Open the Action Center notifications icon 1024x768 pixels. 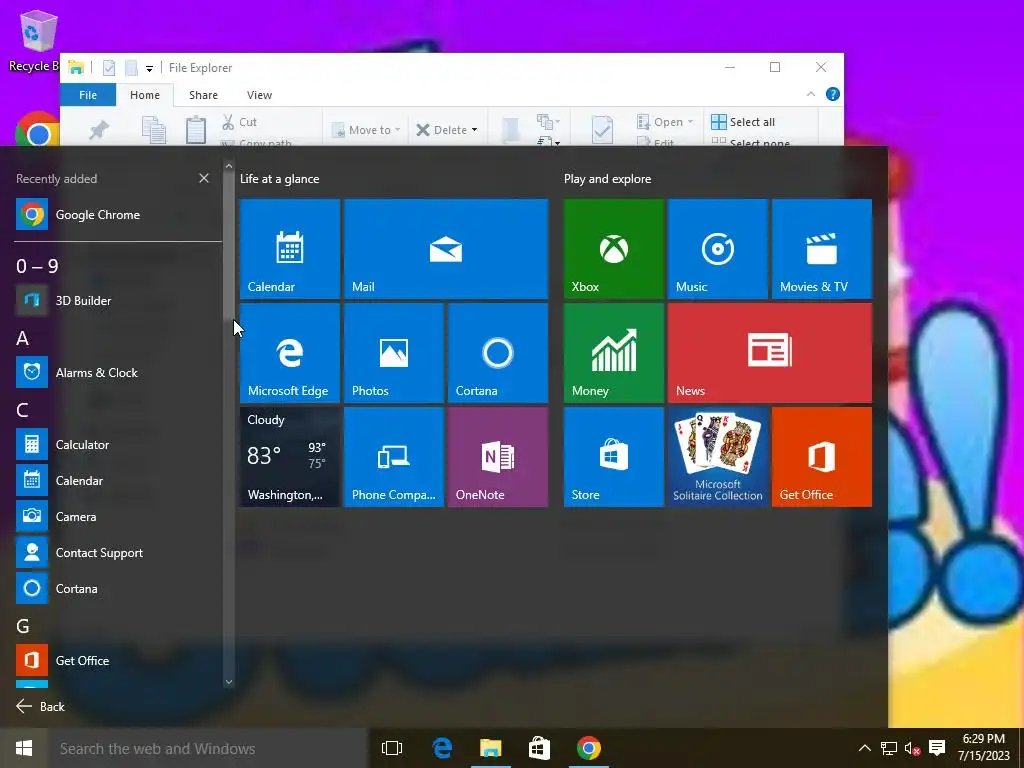coord(937,748)
